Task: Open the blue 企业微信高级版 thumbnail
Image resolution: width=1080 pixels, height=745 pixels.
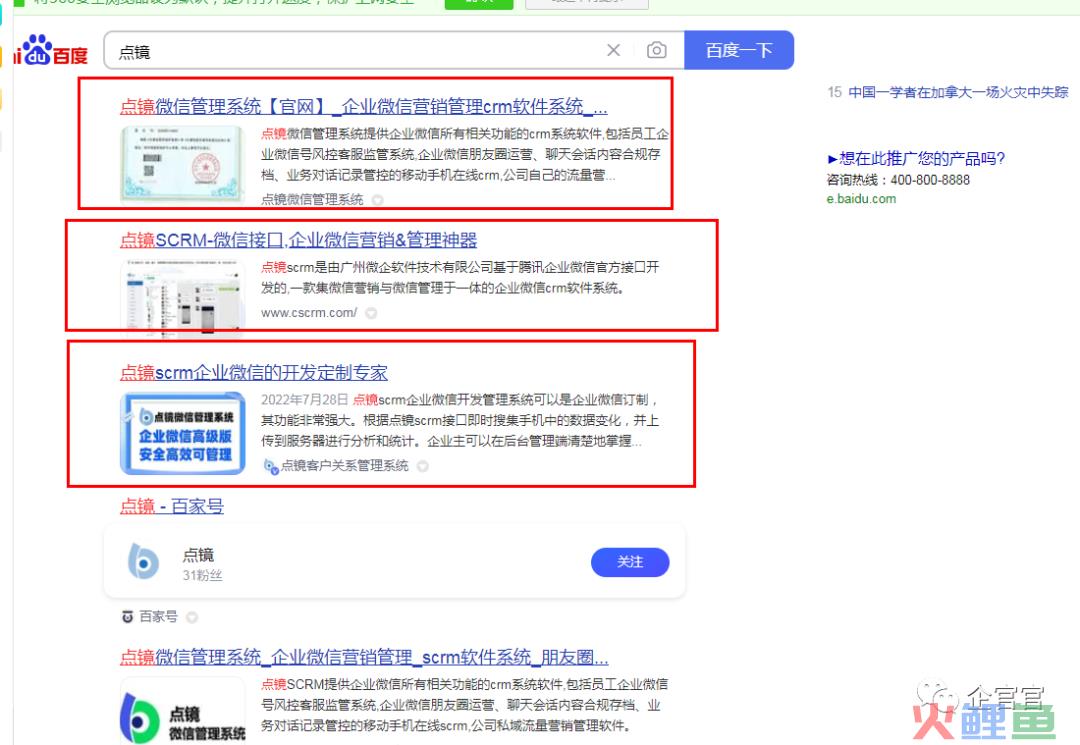Action: pos(182,433)
